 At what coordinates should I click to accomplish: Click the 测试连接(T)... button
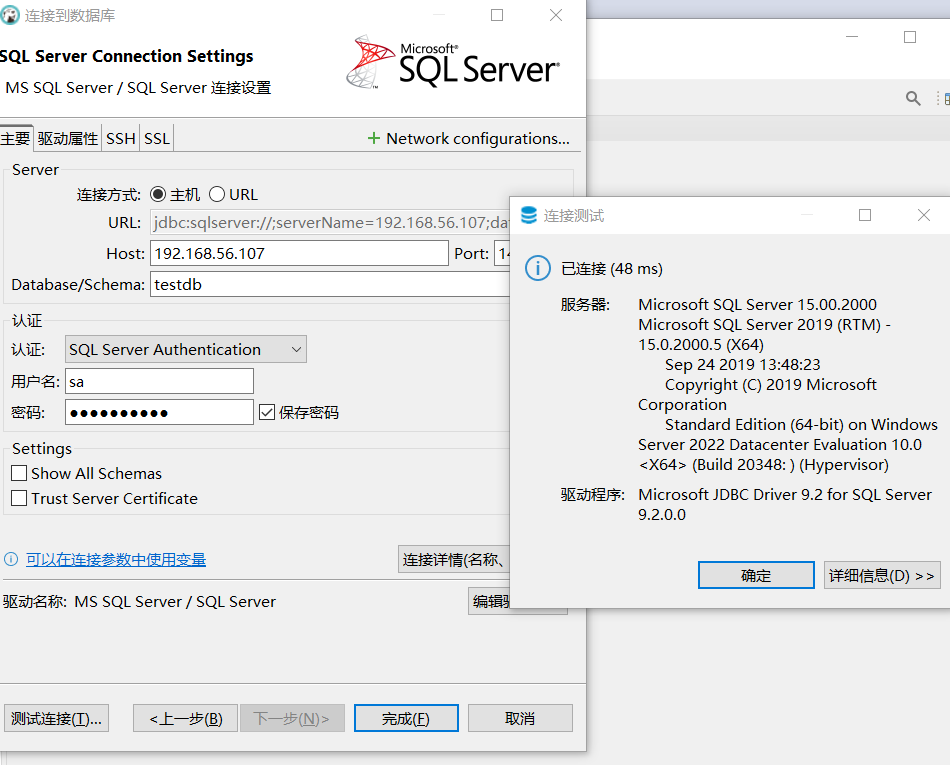pyautogui.click(x=56, y=718)
